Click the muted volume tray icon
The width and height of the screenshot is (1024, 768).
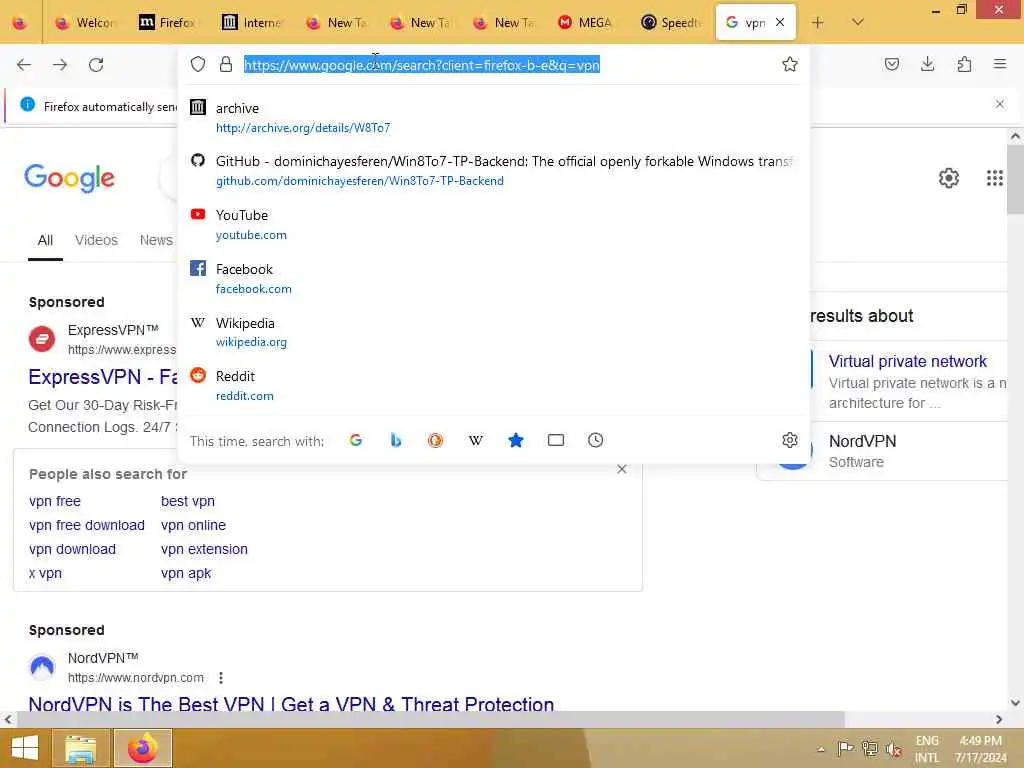[893, 748]
